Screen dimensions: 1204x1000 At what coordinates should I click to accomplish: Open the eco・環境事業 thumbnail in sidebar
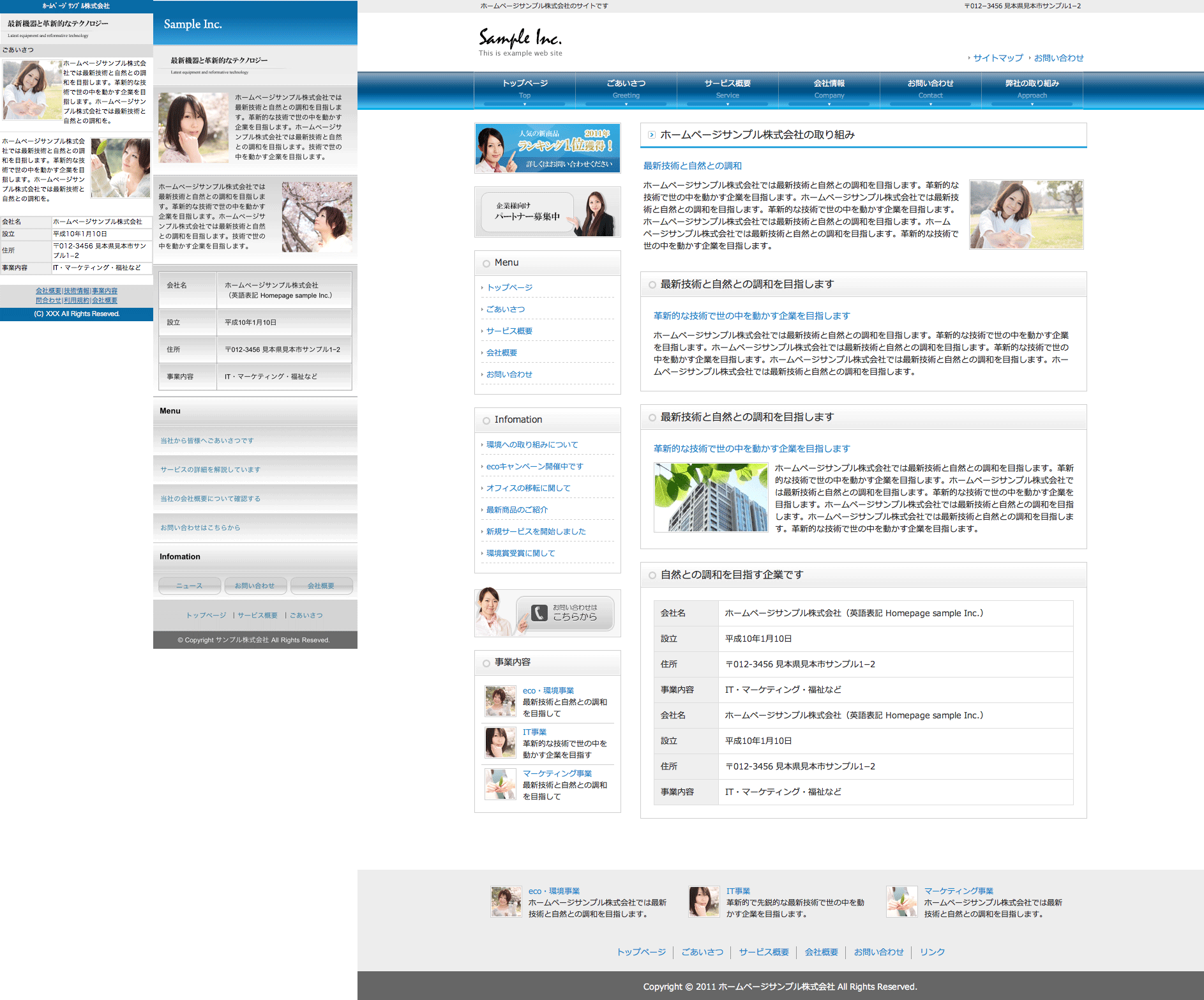click(500, 701)
